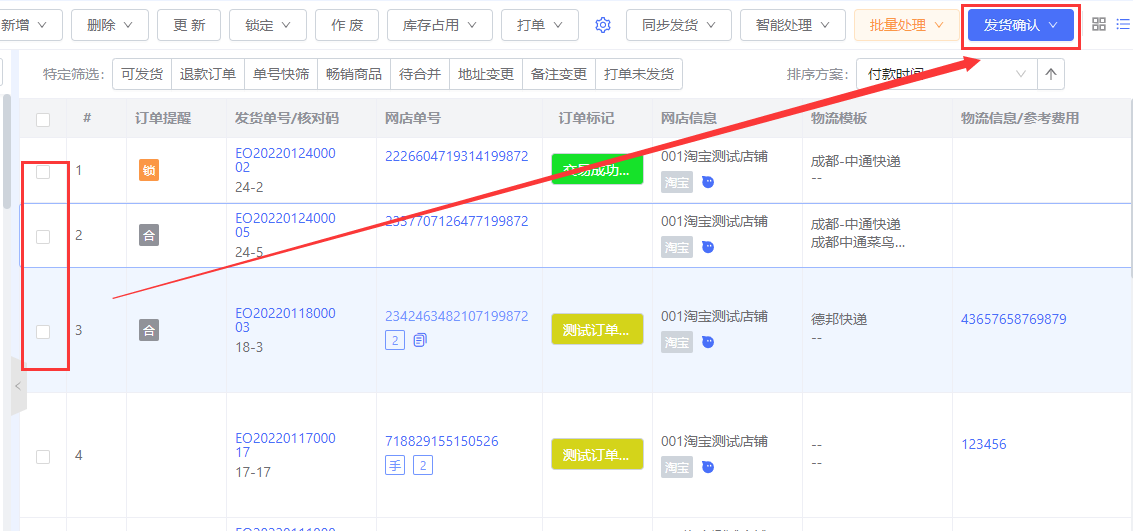The image size is (1133, 531).
Task: Check the box for order row 4
Action: coord(43,456)
